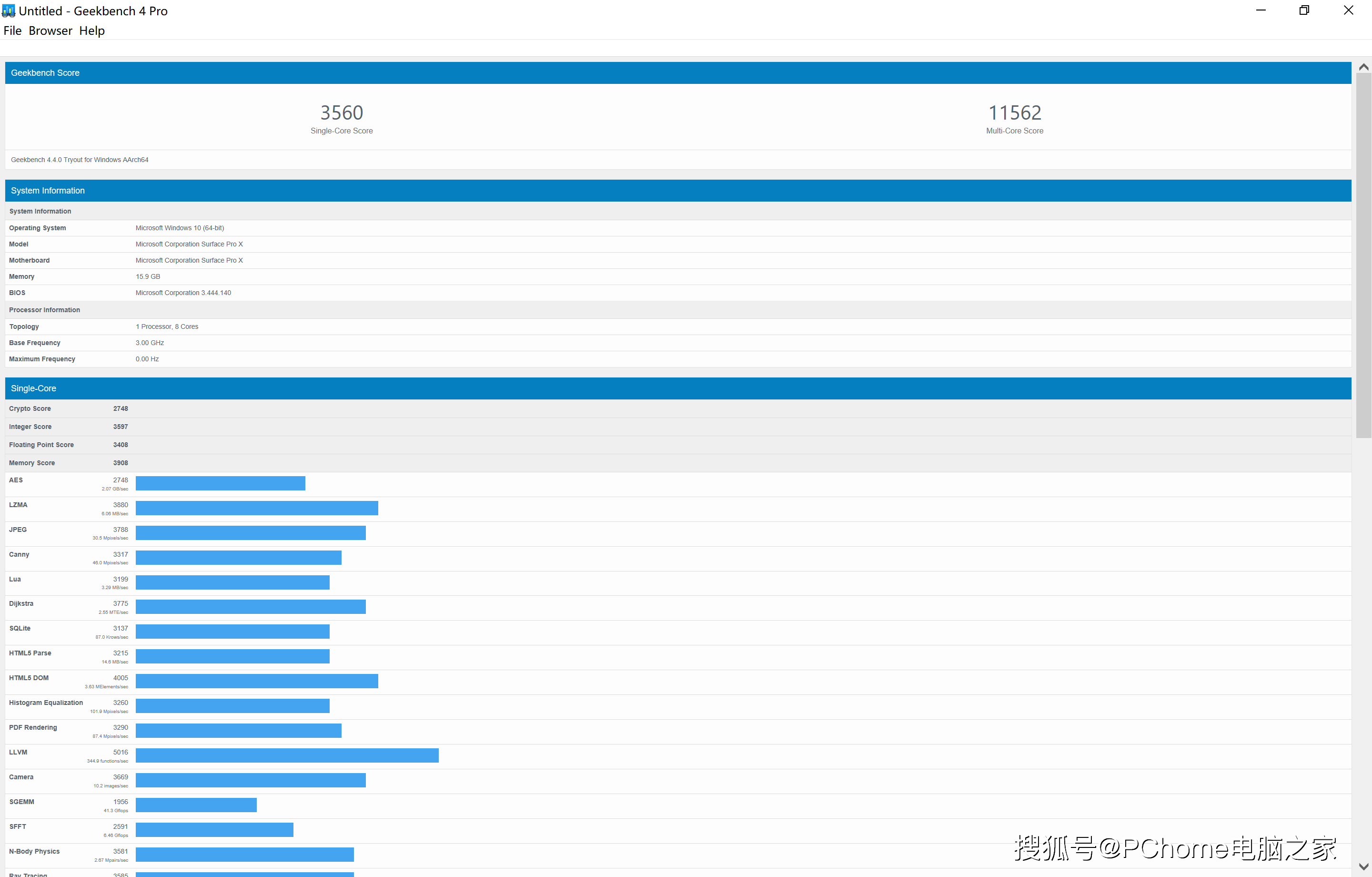Screen dimensions: 1372x877
Task: Restore down the Geekbench window
Action: [x=1304, y=10]
